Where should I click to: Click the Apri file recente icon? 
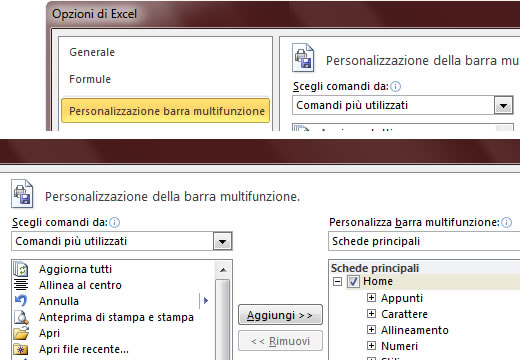click(x=21, y=349)
